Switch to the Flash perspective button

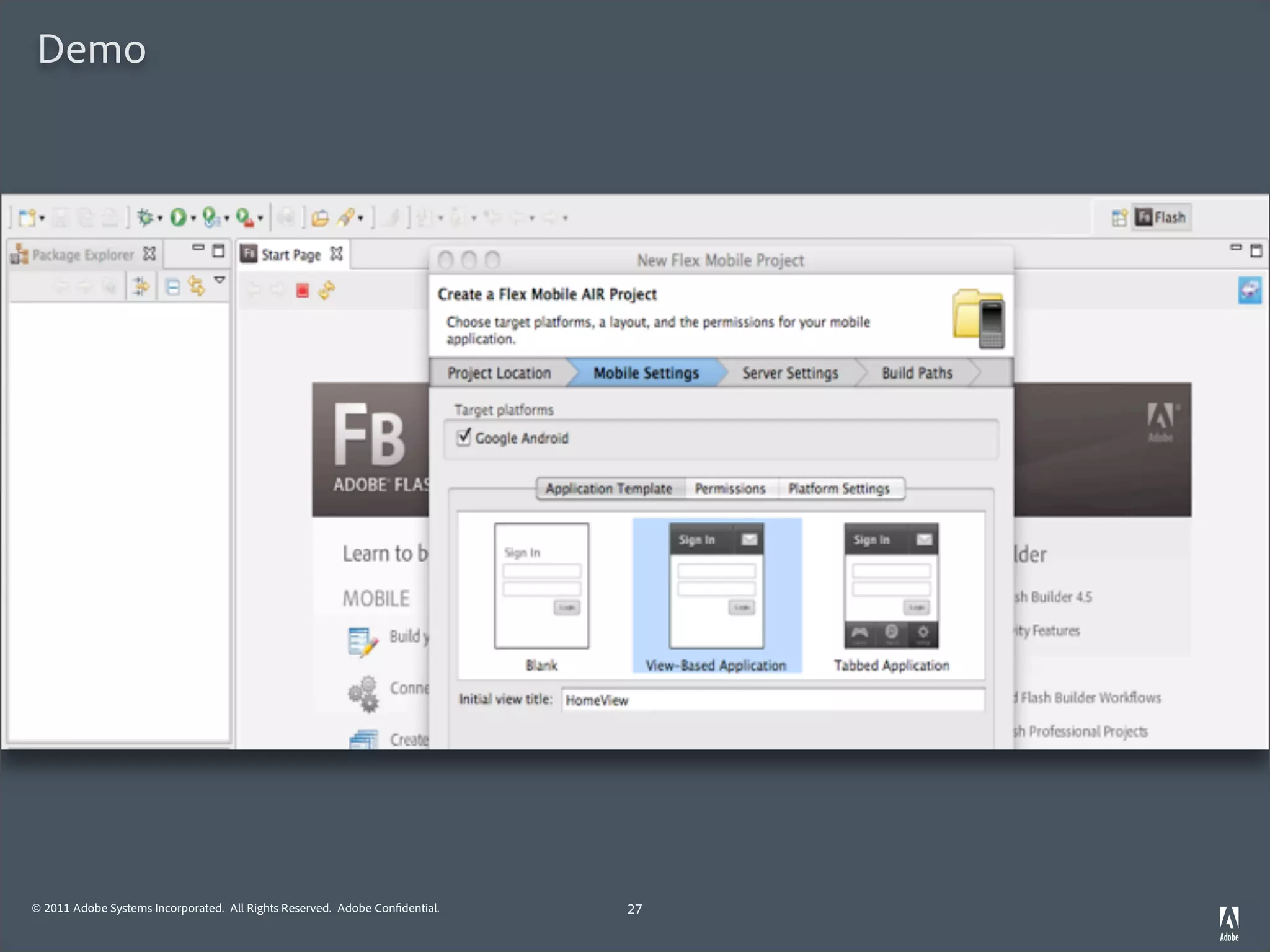tap(1161, 218)
